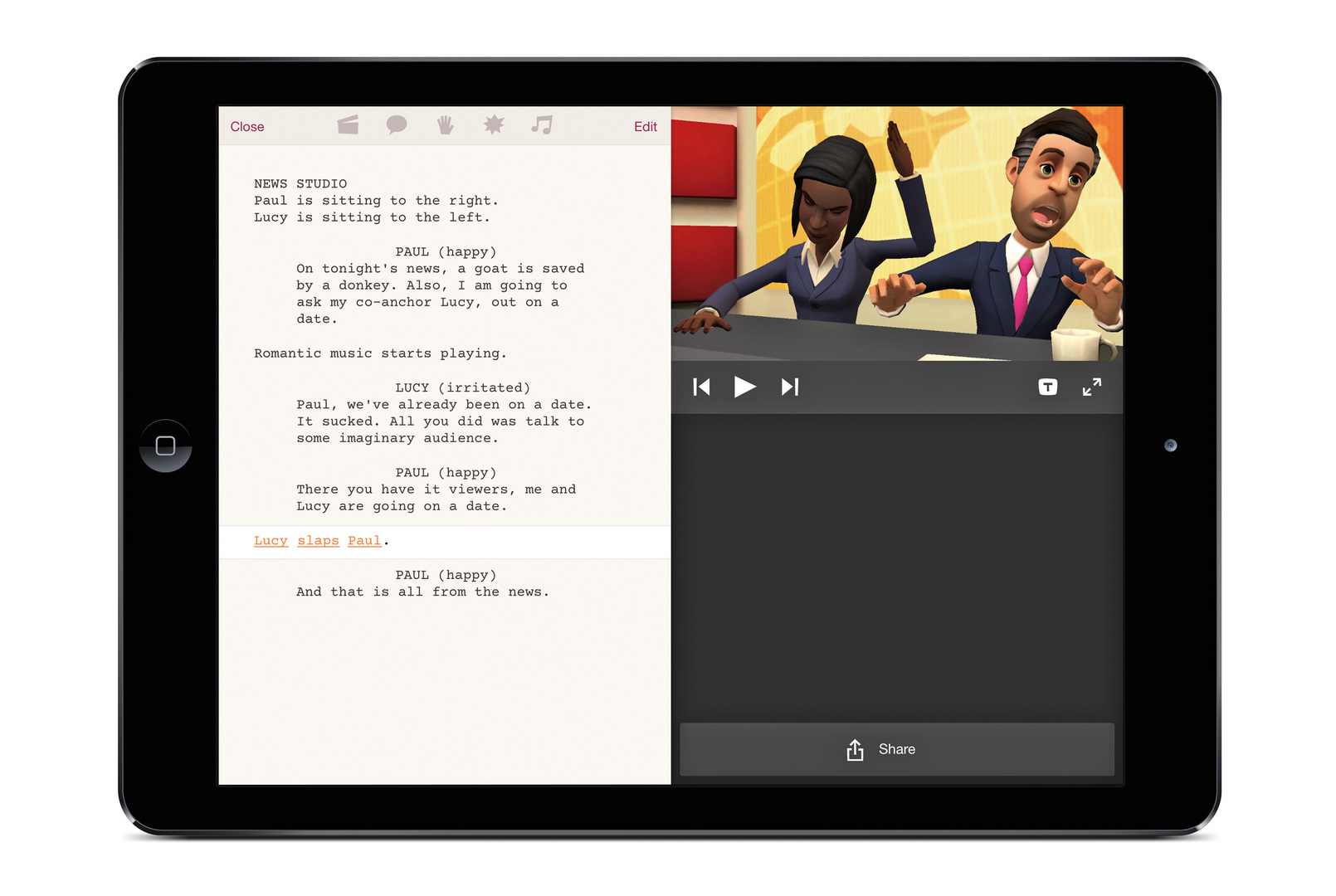The image size is (1336, 896).
Task: Open the music note icon
Action: pyautogui.click(x=542, y=125)
